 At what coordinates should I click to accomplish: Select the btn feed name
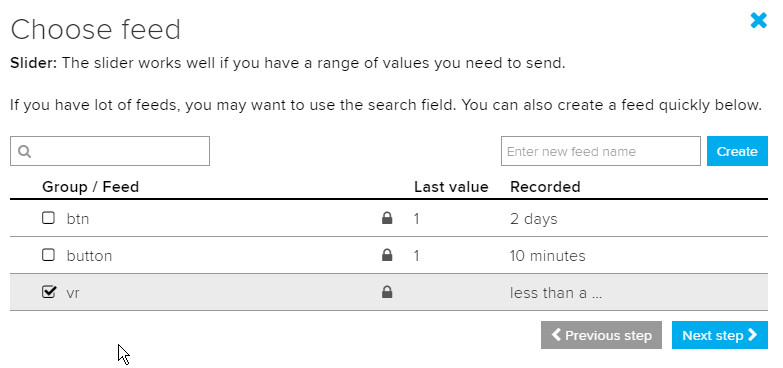(x=78, y=219)
